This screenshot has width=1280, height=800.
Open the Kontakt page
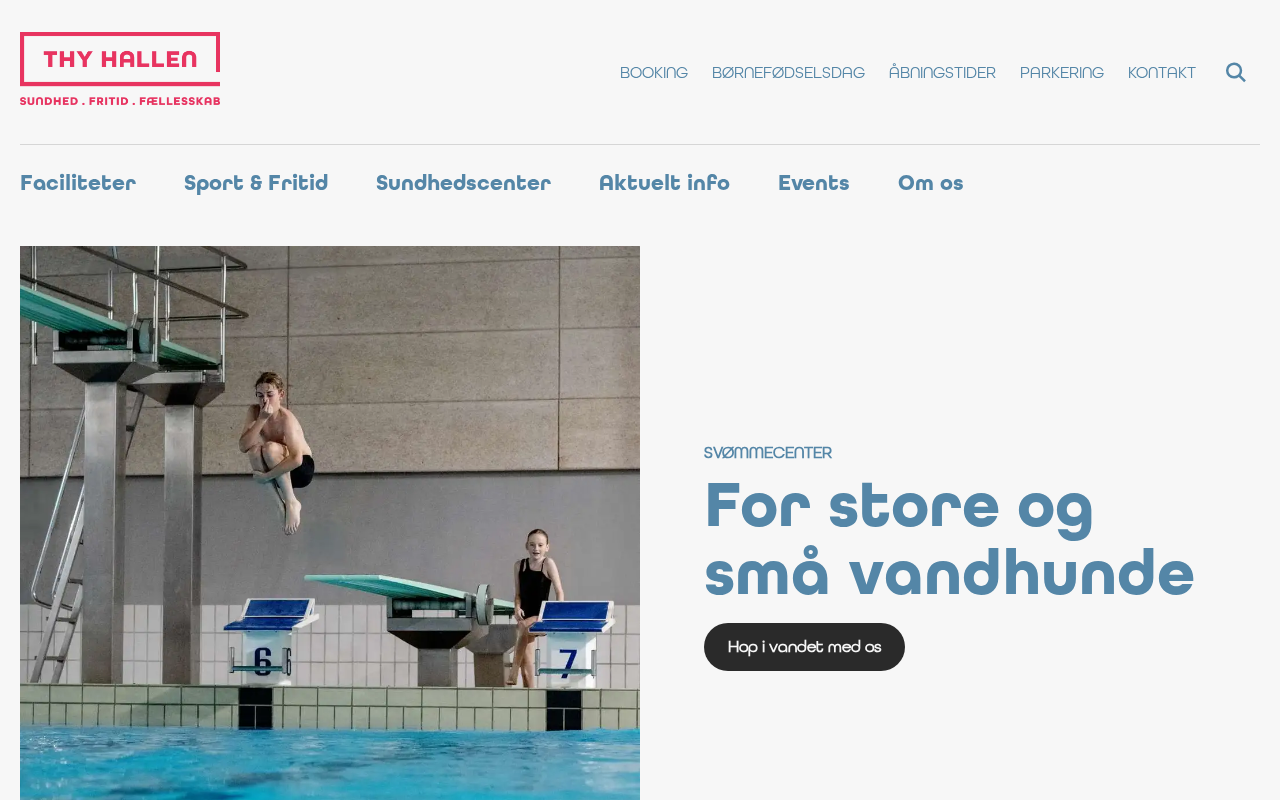1162,73
